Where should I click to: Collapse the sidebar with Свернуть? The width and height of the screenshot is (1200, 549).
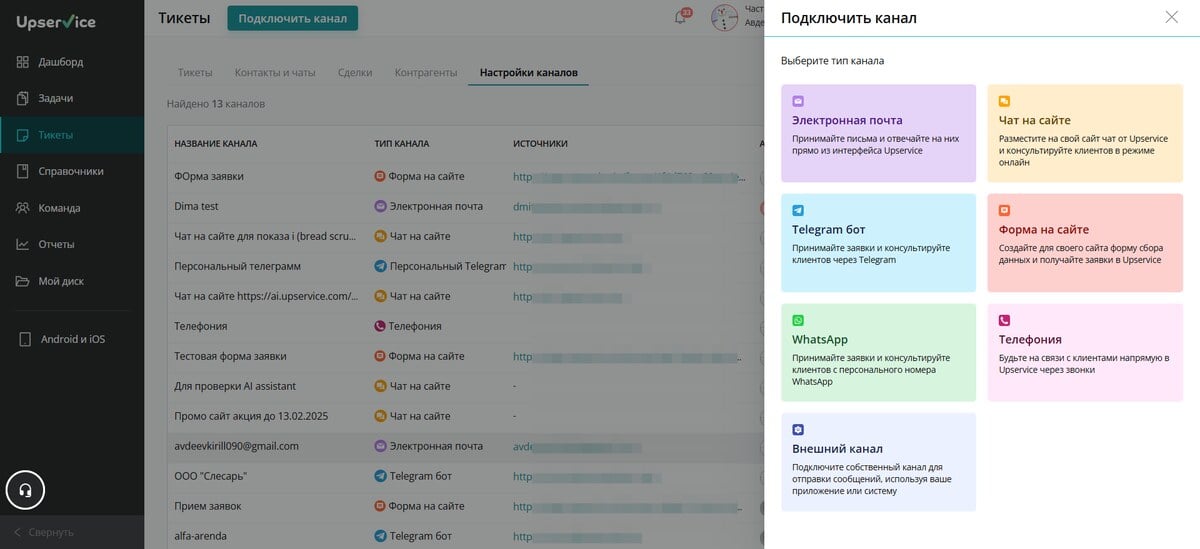(x=45, y=532)
